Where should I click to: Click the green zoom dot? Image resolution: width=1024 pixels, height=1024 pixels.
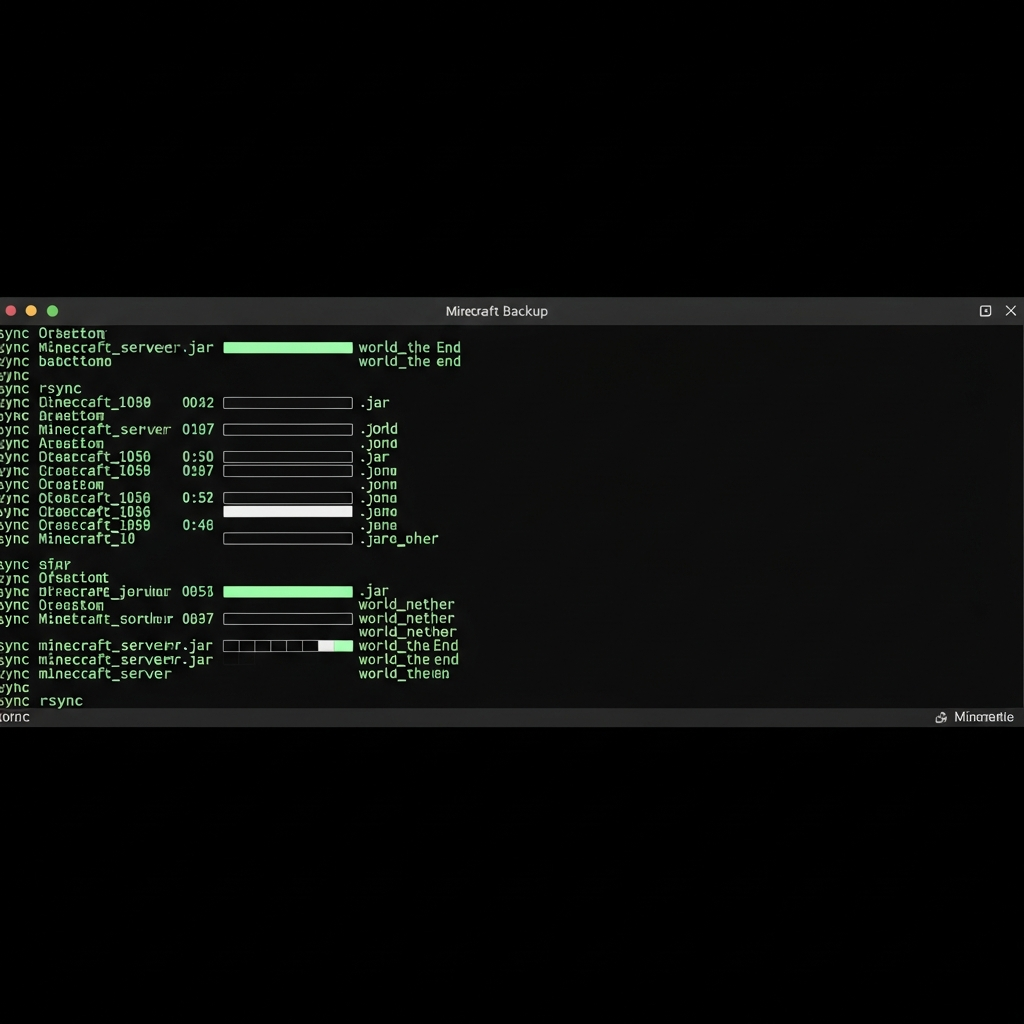(52, 311)
